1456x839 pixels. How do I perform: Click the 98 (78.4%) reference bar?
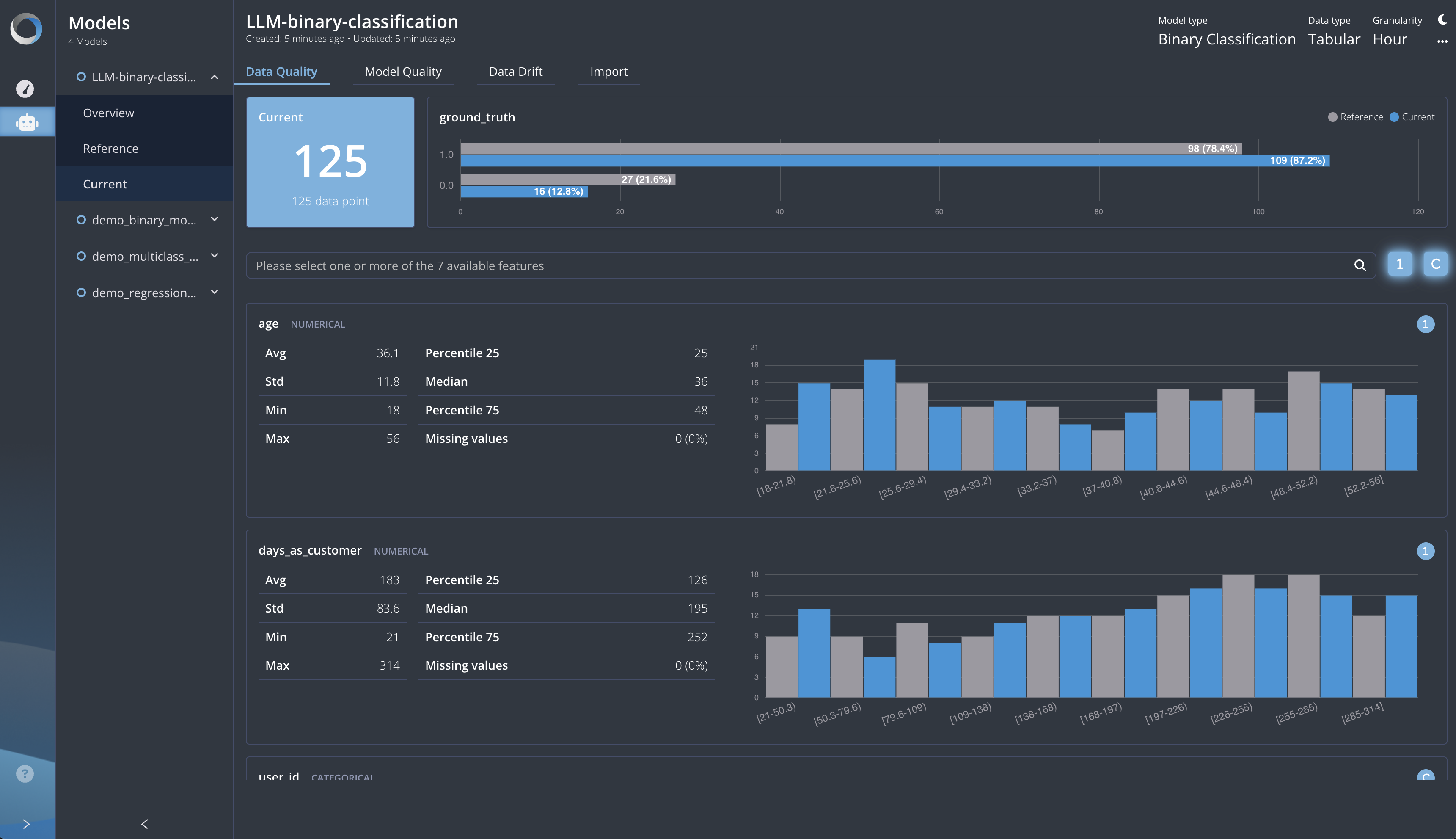851,149
